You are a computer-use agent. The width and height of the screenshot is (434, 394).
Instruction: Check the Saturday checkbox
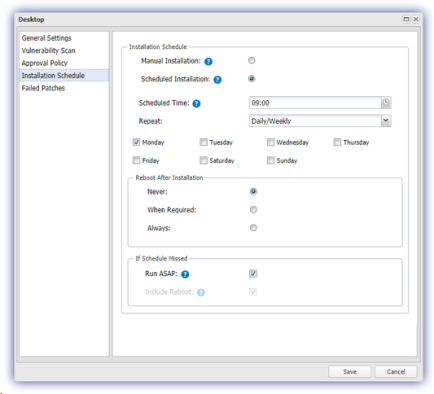tap(203, 160)
